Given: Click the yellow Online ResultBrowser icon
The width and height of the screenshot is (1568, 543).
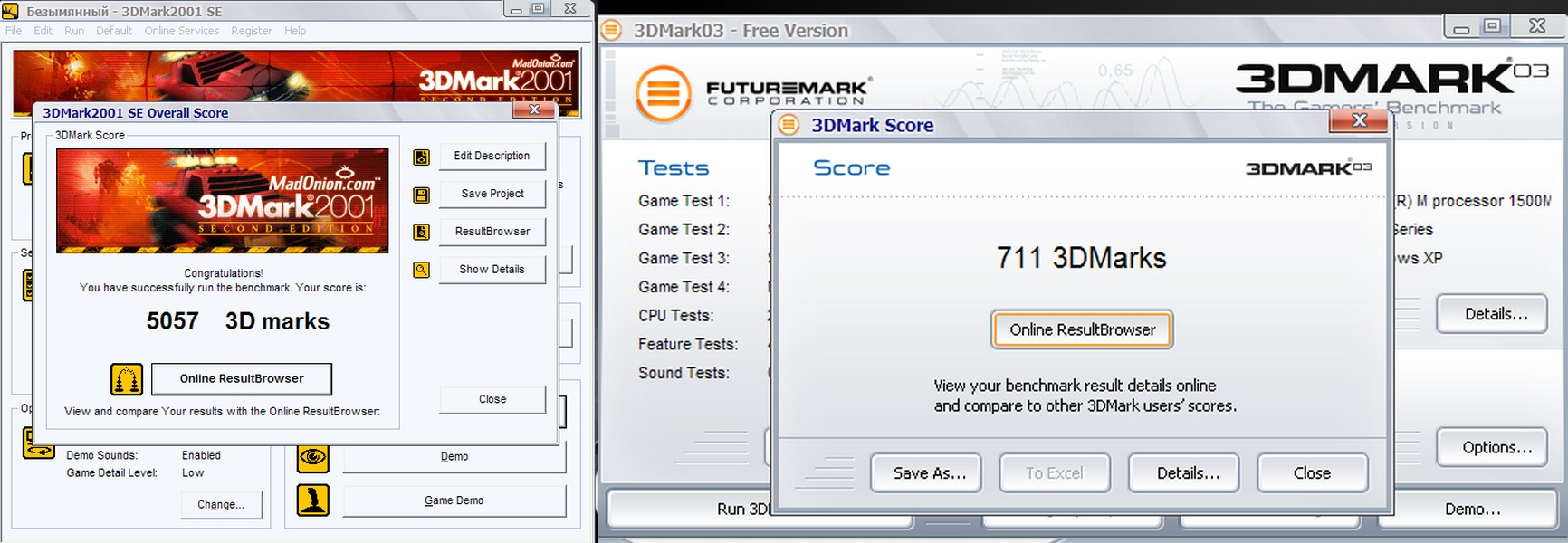Looking at the screenshot, I should 127,379.
